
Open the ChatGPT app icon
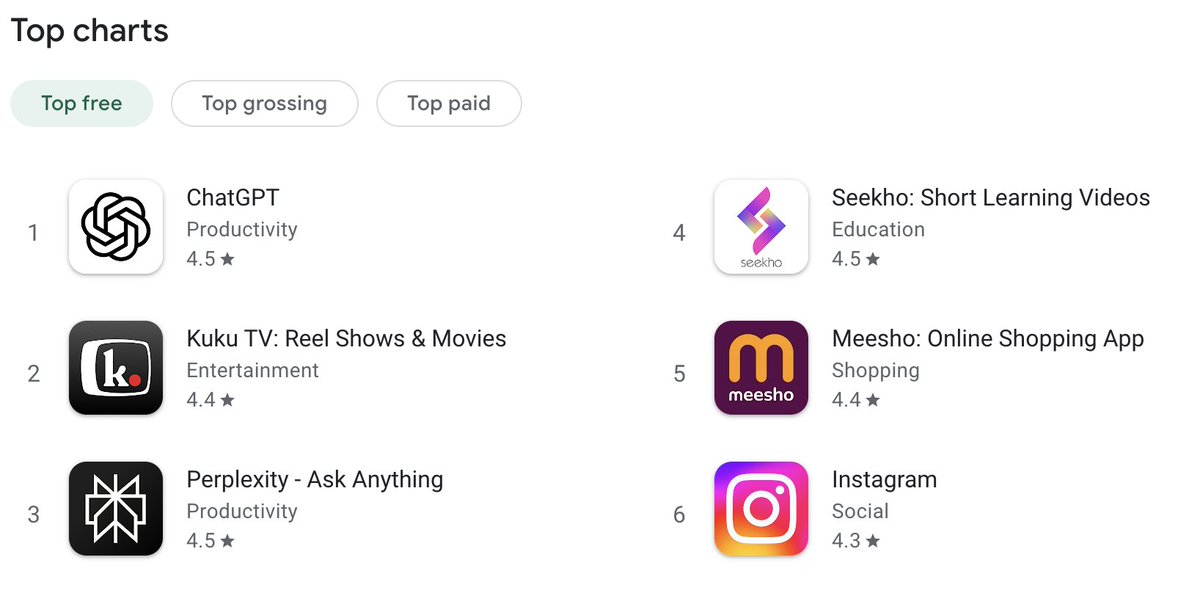[115, 227]
